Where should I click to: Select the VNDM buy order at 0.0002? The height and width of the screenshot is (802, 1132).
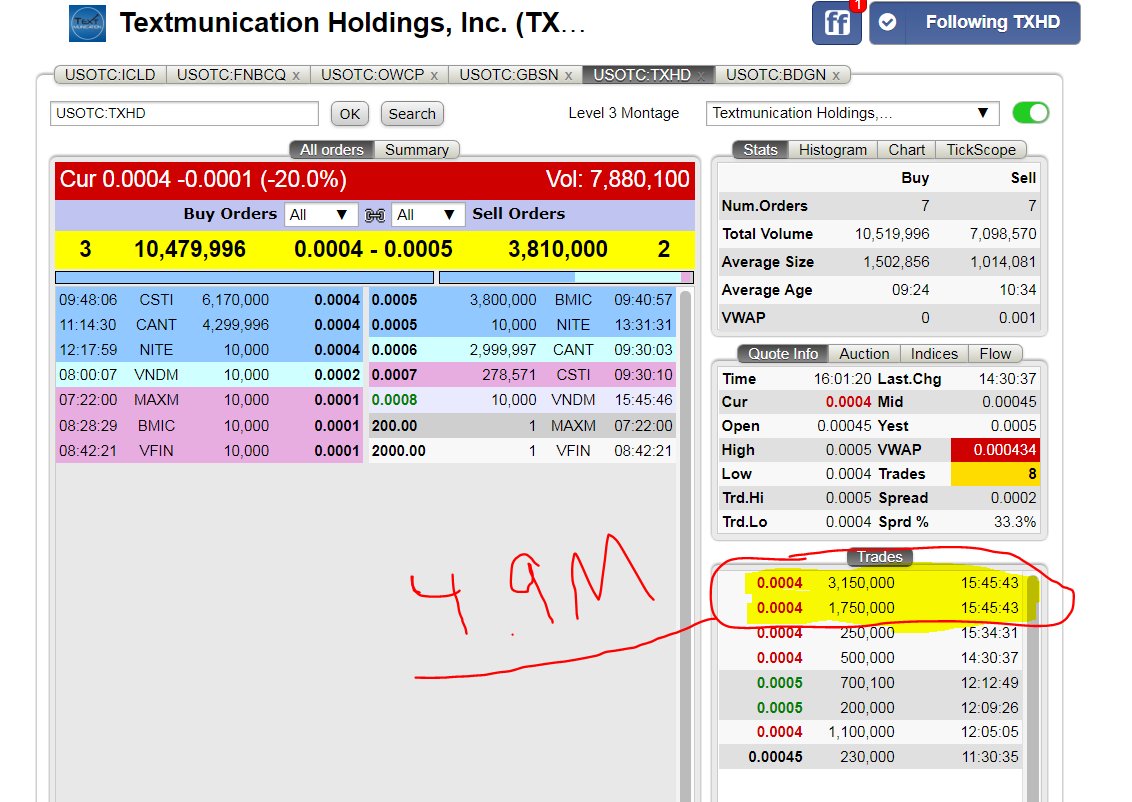pyautogui.click(x=209, y=375)
